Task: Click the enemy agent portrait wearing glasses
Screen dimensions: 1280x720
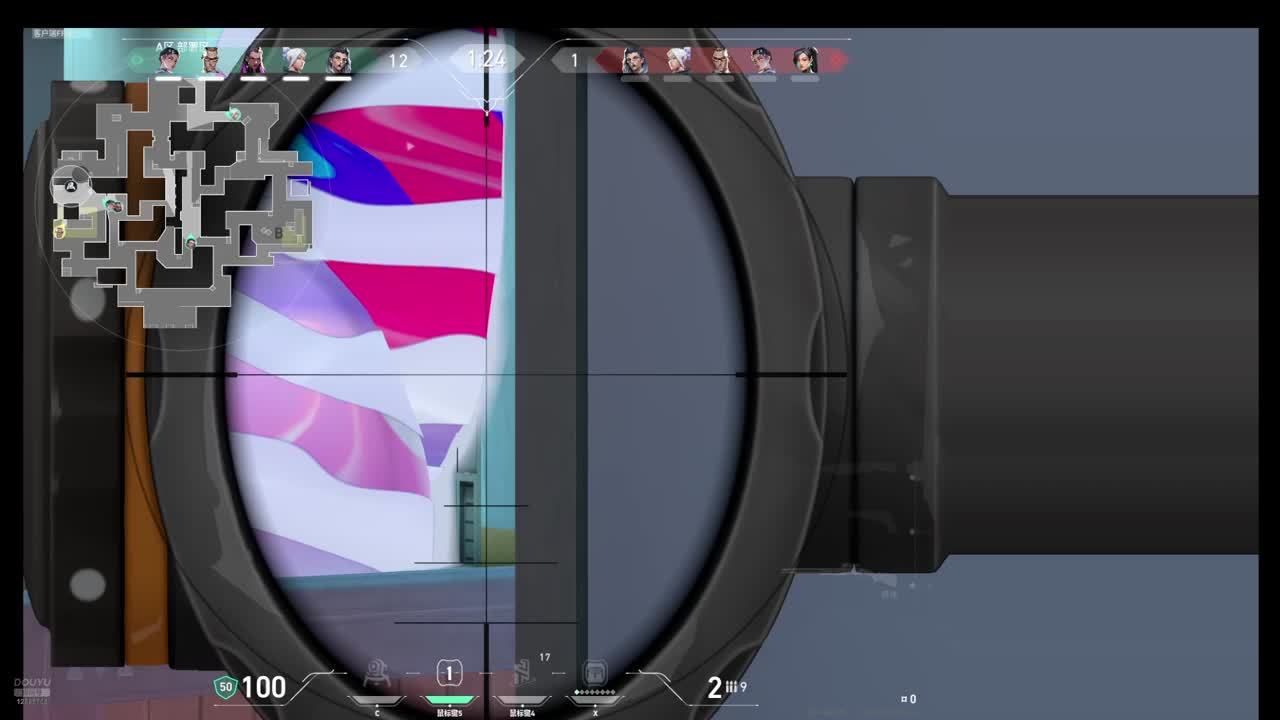Action: point(720,60)
